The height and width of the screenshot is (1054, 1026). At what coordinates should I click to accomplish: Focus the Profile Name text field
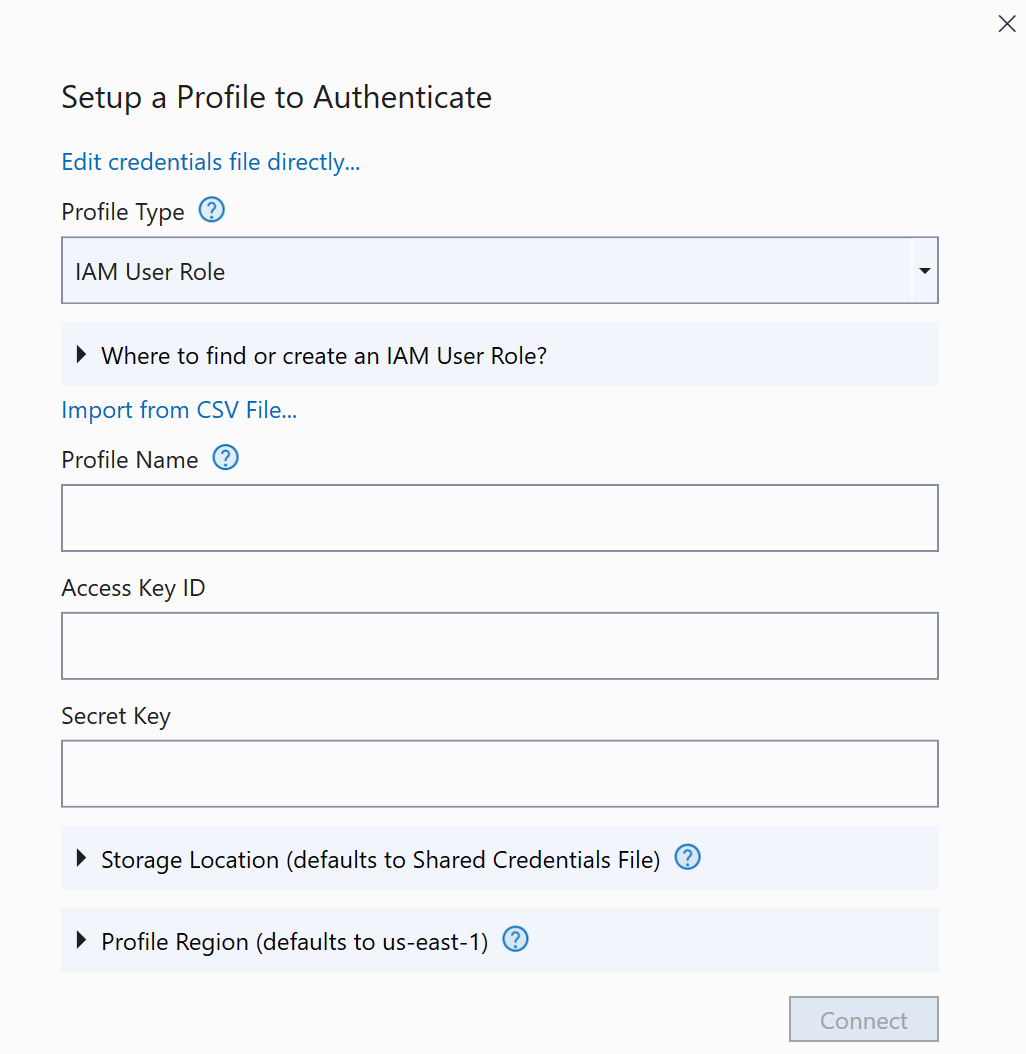499,518
